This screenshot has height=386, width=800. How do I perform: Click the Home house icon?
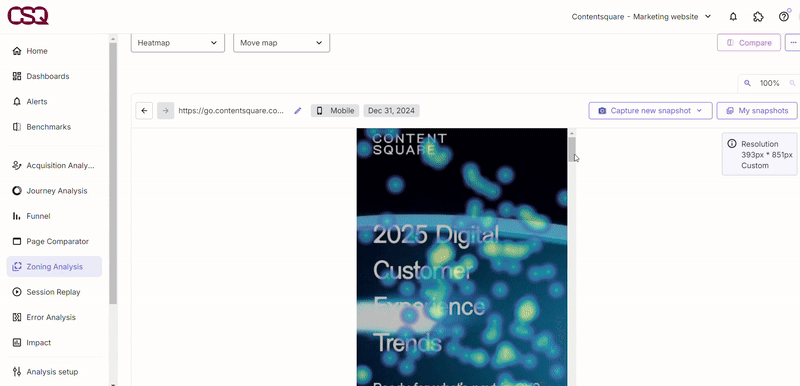[x=17, y=51]
